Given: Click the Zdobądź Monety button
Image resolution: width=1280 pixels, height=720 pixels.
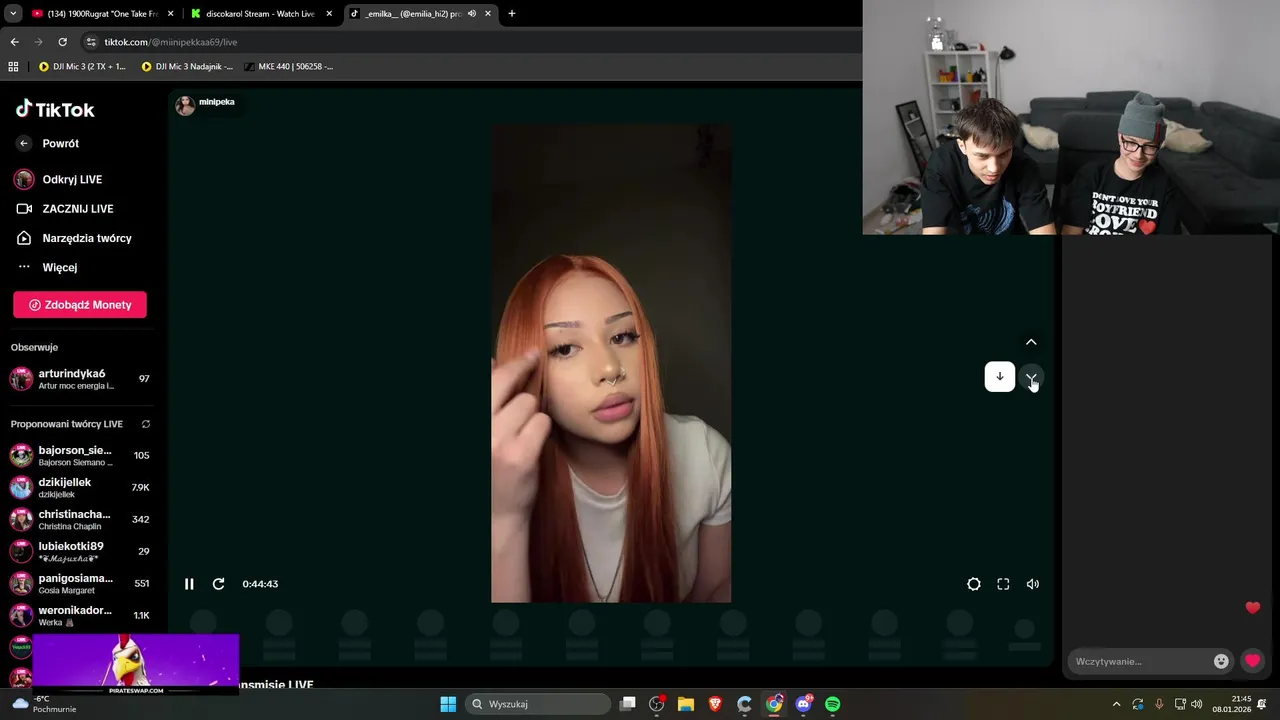Looking at the screenshot, I should click(x=80, y=305).
